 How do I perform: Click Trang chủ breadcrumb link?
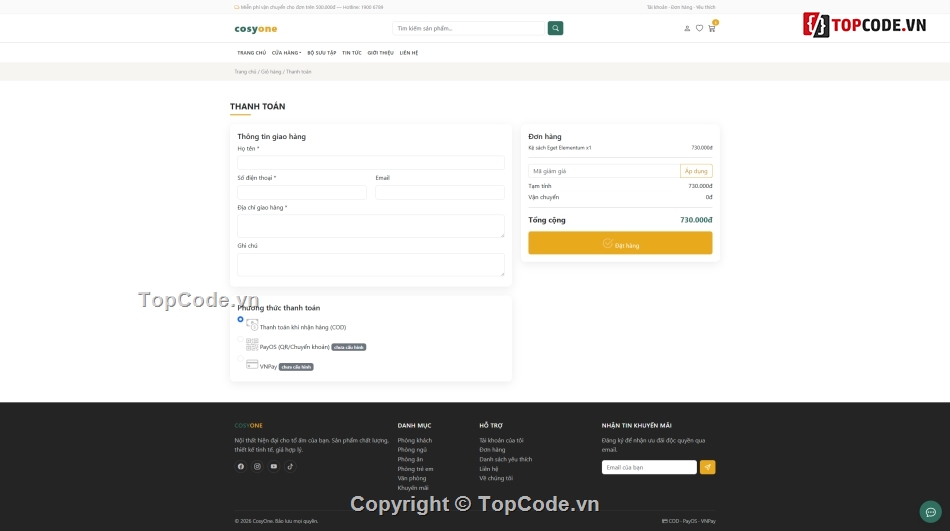coord(245,72)
